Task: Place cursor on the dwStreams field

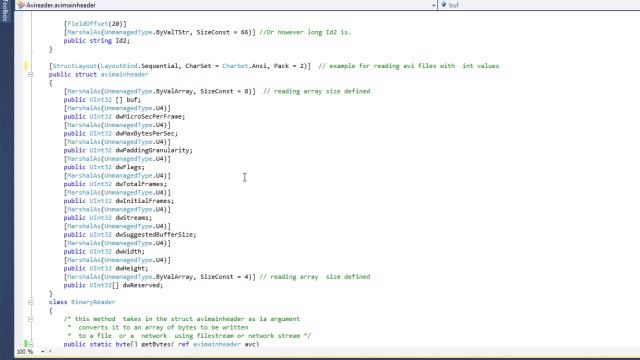Action: click(133, 218)
